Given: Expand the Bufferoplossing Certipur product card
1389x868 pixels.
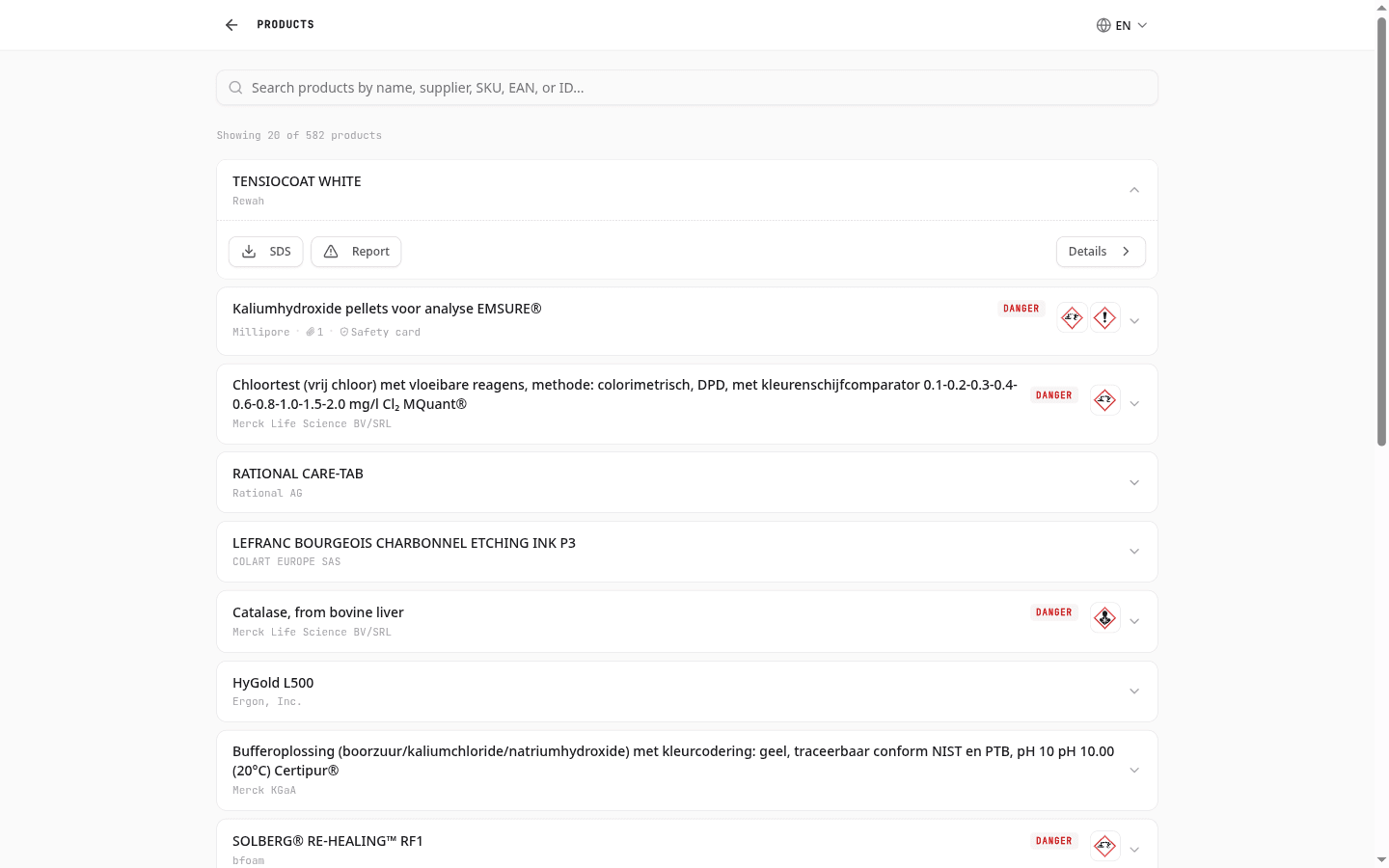Looking at the screenshot, I should coord(1134,771).
